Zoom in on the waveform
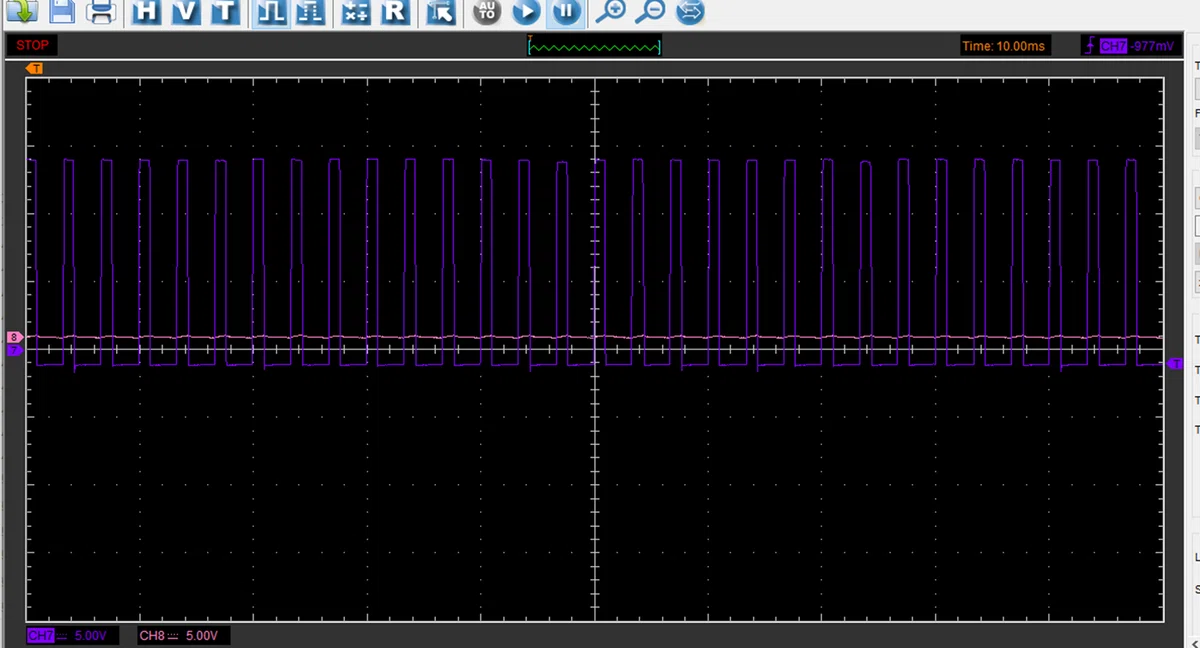The image size is (1200, 648). (x=610, y=11)
